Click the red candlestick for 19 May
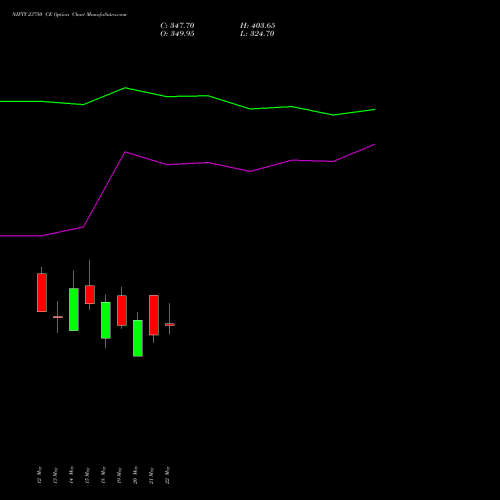This screenshot has height=500, width=500. [x=122, y=310]
